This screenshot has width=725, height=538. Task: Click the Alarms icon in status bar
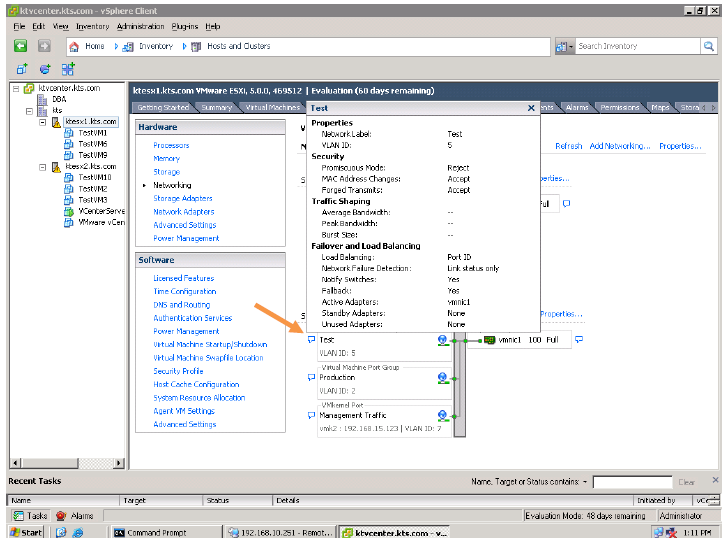pyautogui.click(x=61, y=516)
